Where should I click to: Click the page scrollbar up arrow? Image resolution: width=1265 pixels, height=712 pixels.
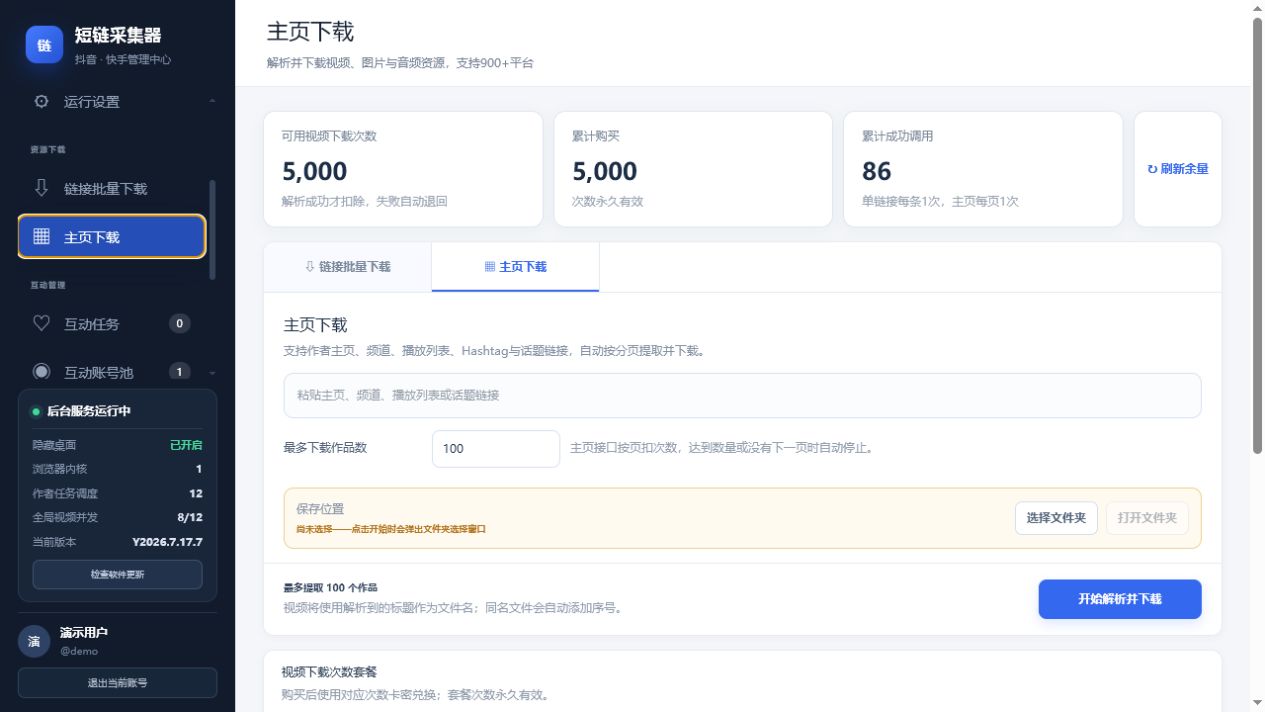(x=1258, y=8)
